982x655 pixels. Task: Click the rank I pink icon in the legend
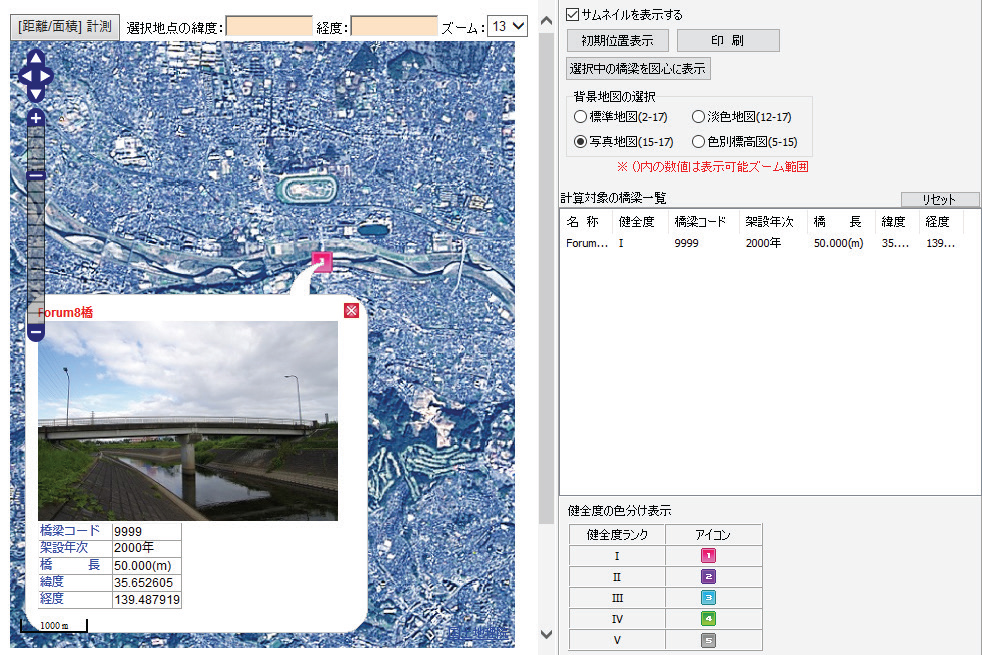(x=708, y=555)
